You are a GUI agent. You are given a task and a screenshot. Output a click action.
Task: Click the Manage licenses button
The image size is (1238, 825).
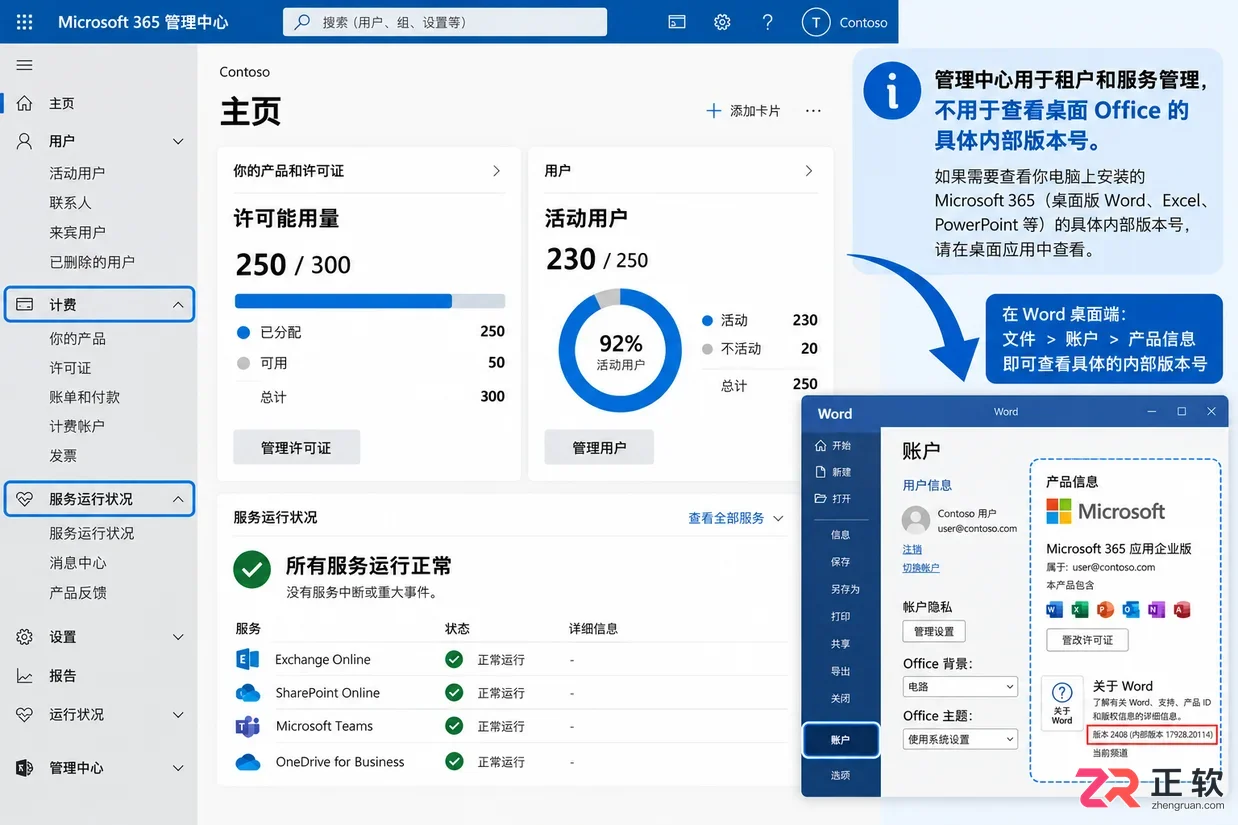pos(296,448)
